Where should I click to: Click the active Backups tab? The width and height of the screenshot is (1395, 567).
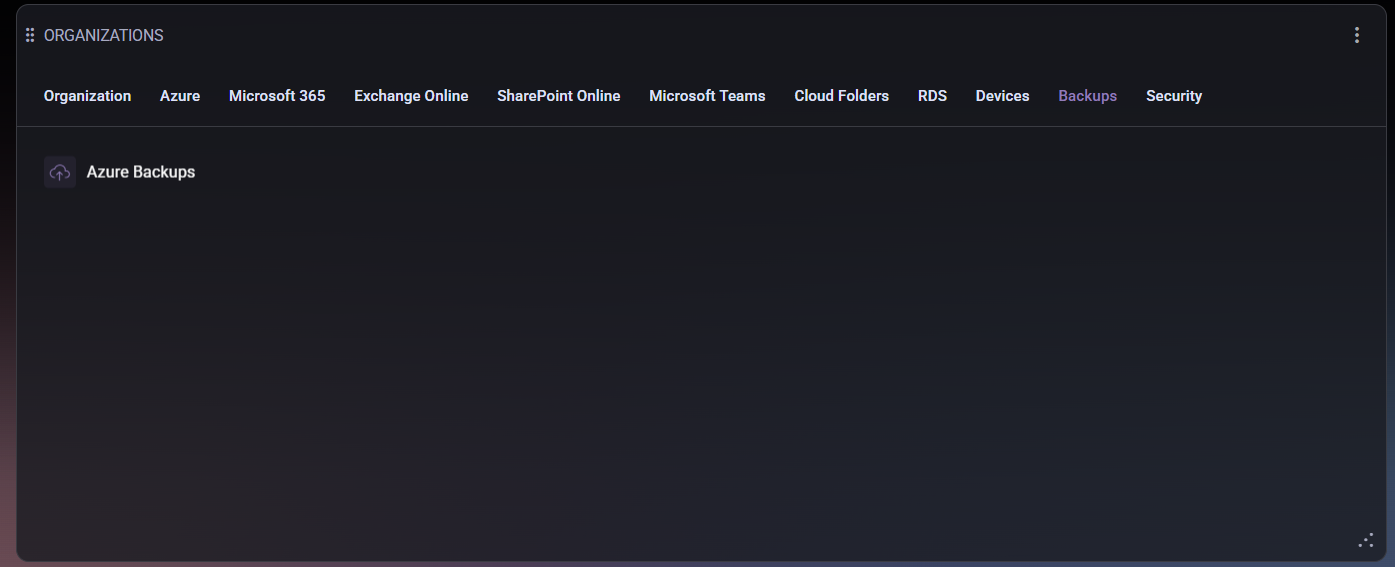[x=1087, y=96]
